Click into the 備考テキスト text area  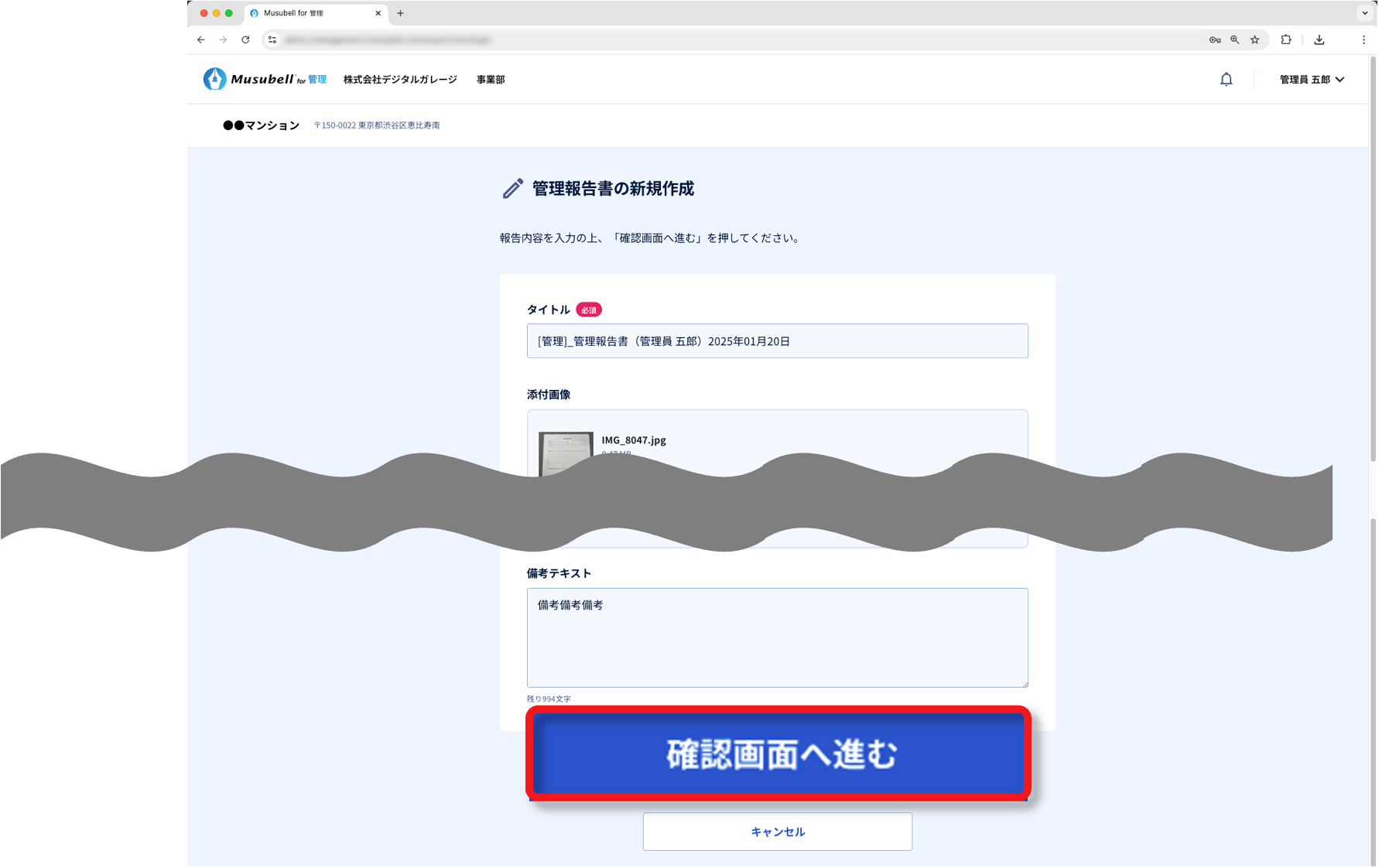(777, 637)
